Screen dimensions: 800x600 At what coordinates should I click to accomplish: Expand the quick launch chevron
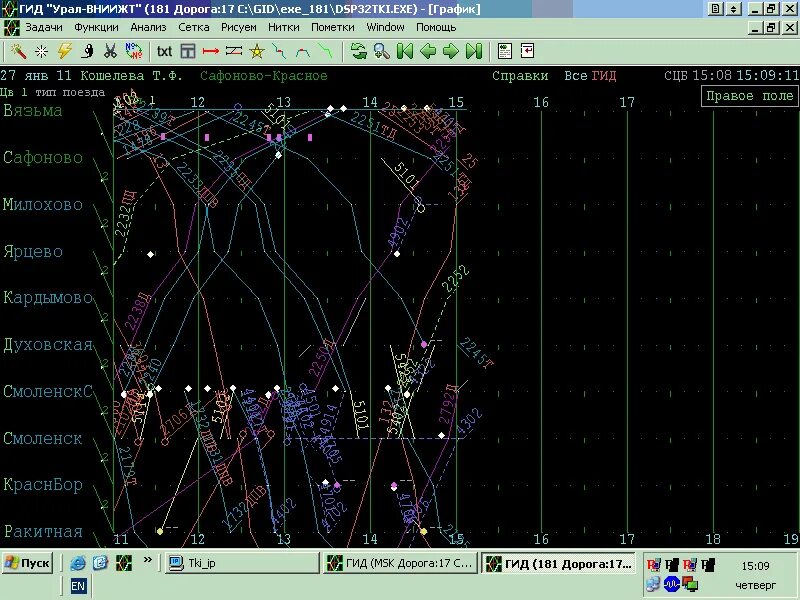[x=147, y=560]
